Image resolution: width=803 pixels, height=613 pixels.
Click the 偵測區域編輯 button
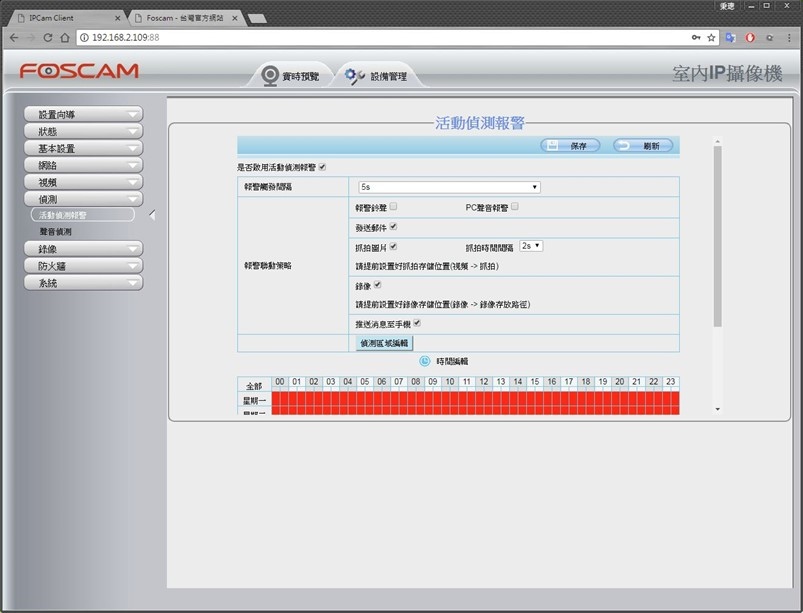tap(384, 343)
